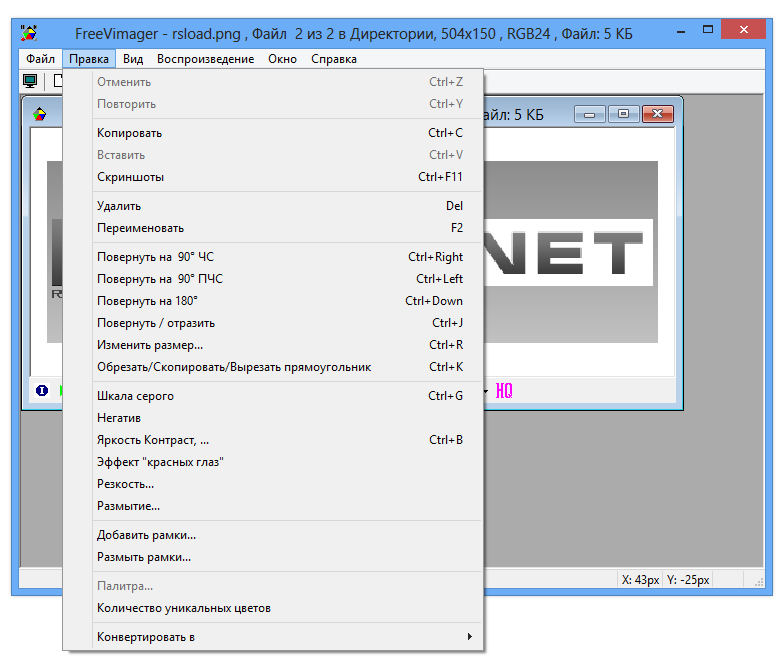The image size is (780, 667).
Task: Minimize the inner rsload.png image window
Action: [589, 114]
